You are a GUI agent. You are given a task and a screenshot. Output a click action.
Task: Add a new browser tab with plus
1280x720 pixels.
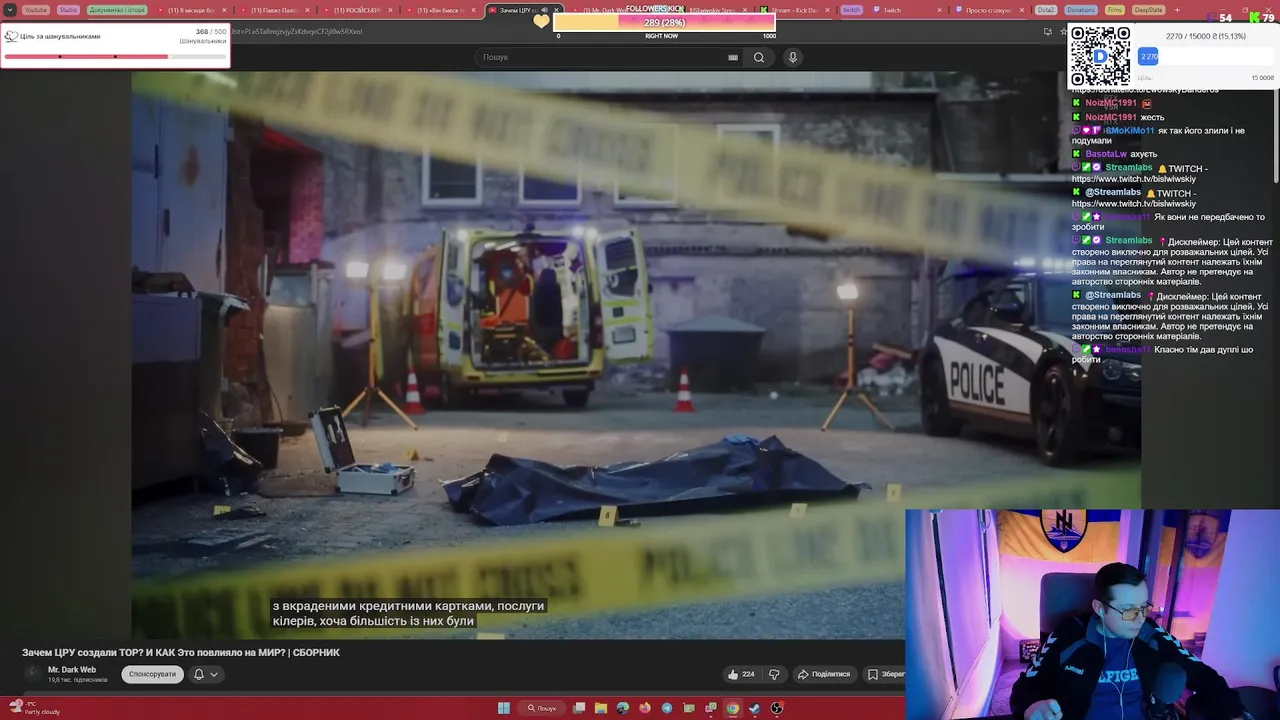point(1177,10)
